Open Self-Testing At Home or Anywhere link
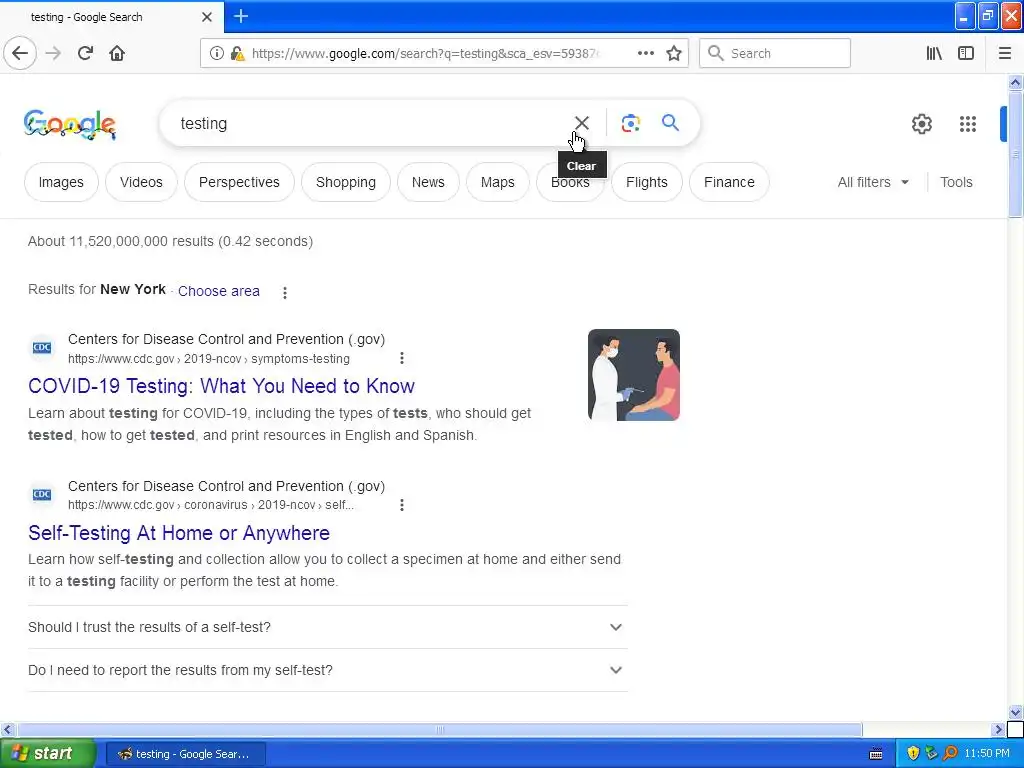Image resolution: width=1024 pixels, height=768 pixels. coord(179,533)
